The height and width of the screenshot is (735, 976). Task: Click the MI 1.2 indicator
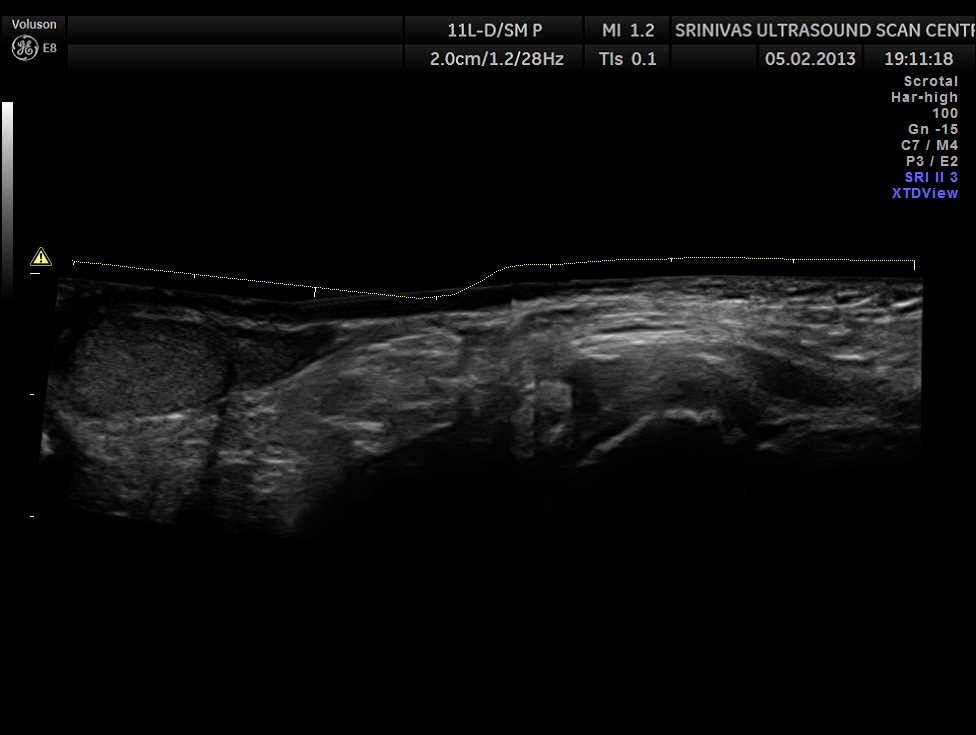coord(627,30)
